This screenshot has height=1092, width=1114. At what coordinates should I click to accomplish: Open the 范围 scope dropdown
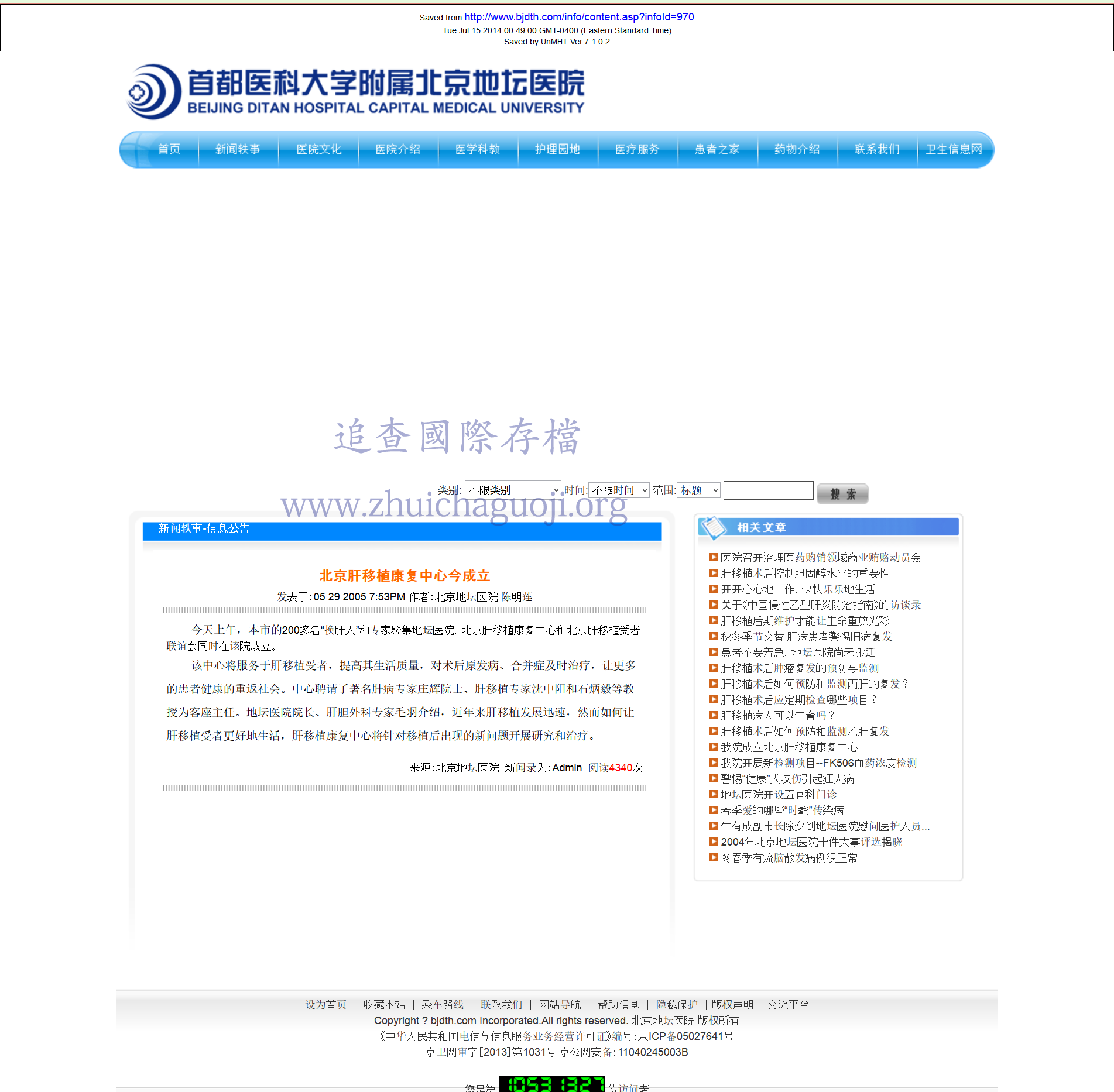[698, 490]
